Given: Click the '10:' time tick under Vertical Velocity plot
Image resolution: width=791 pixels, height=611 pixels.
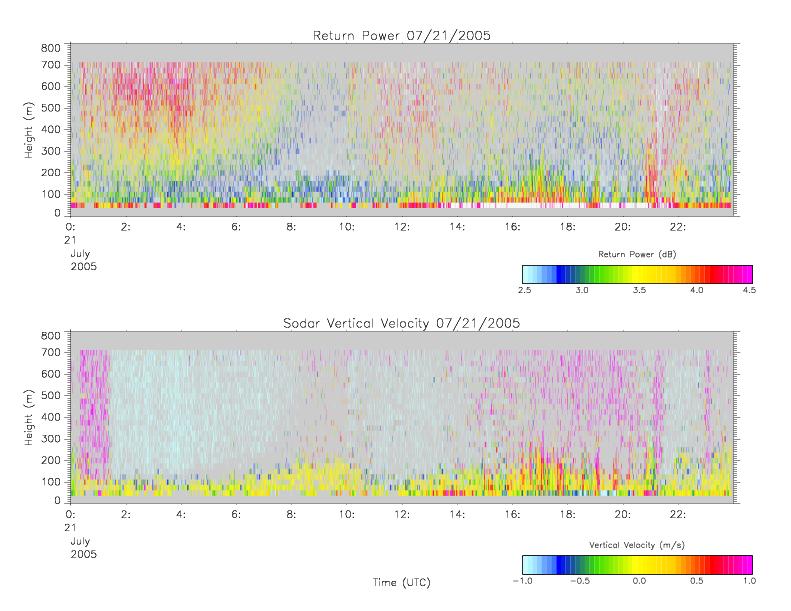Looking at the screenshot, I should tap(346, 514).
